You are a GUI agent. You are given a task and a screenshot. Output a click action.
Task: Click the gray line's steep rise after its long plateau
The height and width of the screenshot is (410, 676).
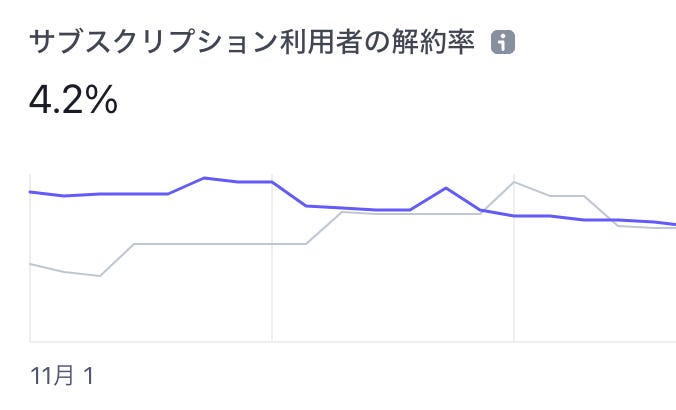pos(324,228)
